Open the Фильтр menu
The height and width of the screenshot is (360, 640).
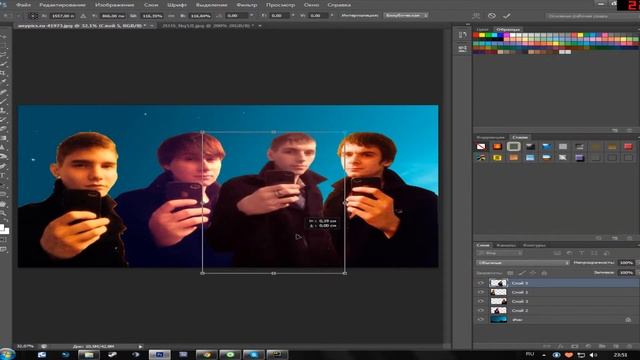coord(247,5)
